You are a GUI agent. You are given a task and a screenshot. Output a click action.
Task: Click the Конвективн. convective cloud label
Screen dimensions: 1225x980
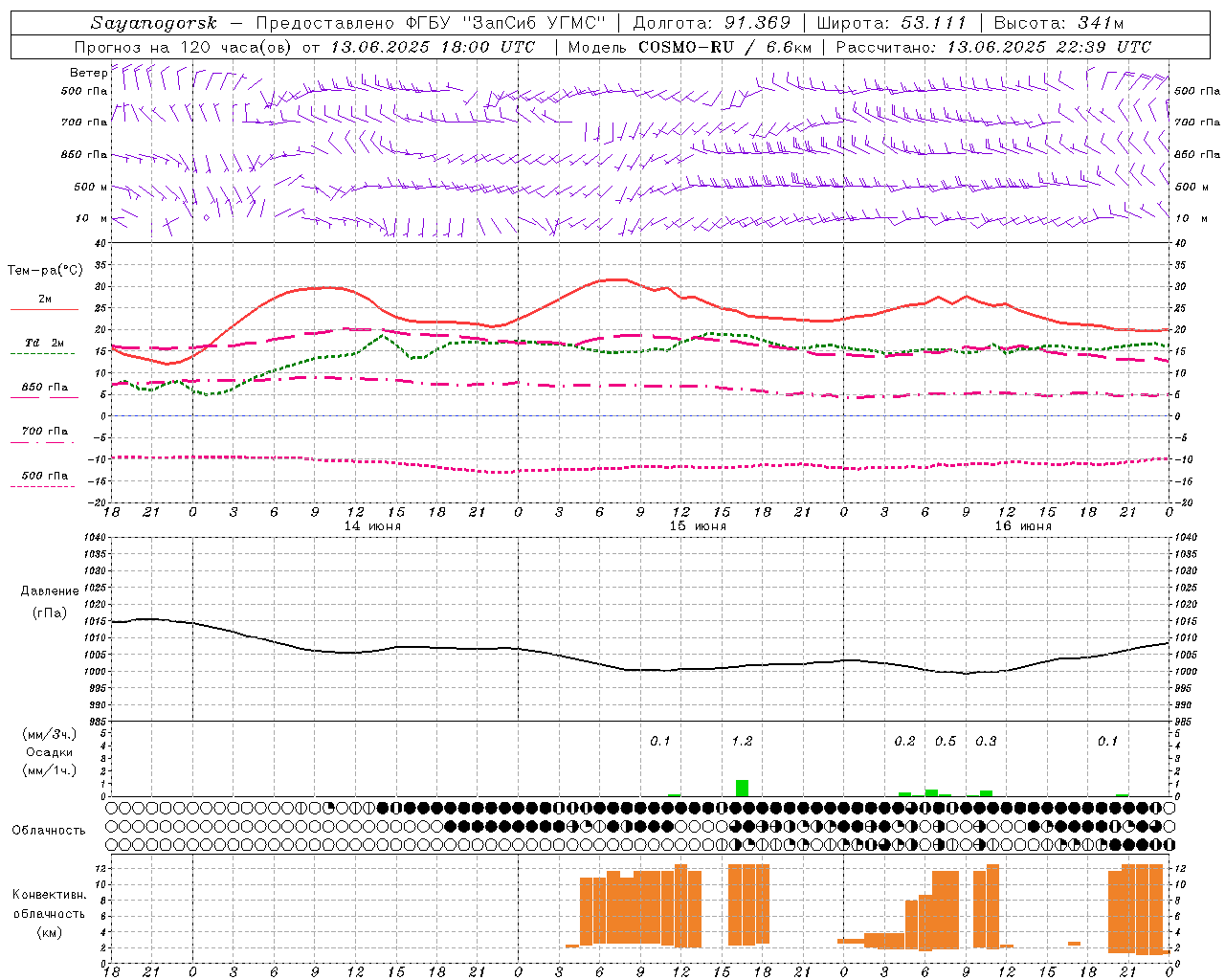49,895
